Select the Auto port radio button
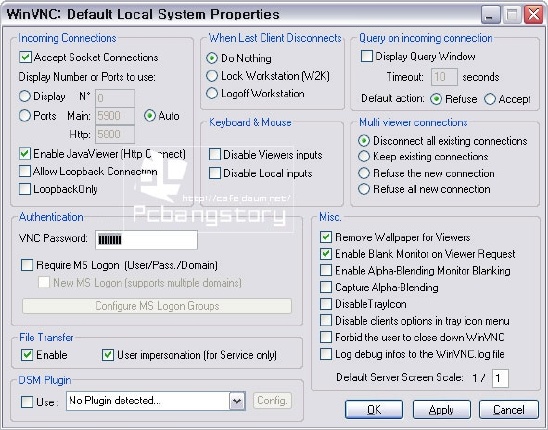The width and height of the screenshot is (548, 430). click(150, 116)
